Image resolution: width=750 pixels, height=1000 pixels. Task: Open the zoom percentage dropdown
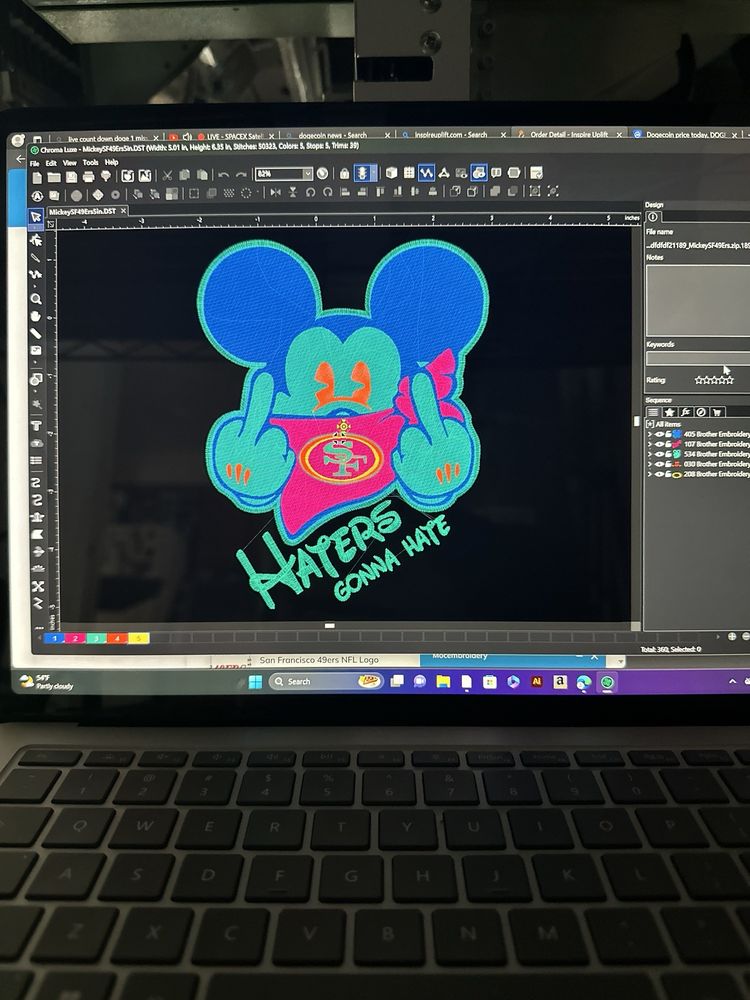click(x=308, y=174)
